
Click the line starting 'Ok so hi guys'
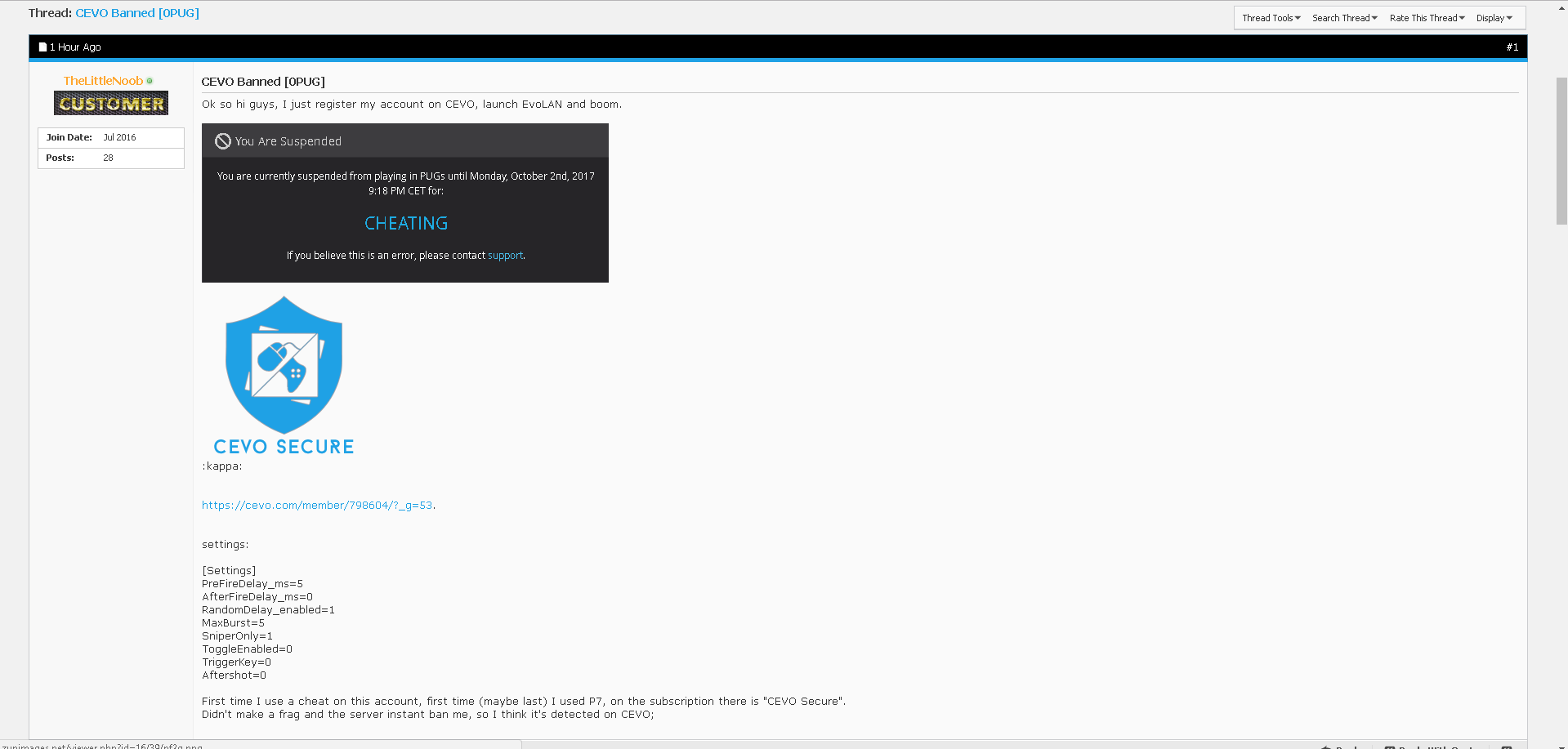click(412, 105)
